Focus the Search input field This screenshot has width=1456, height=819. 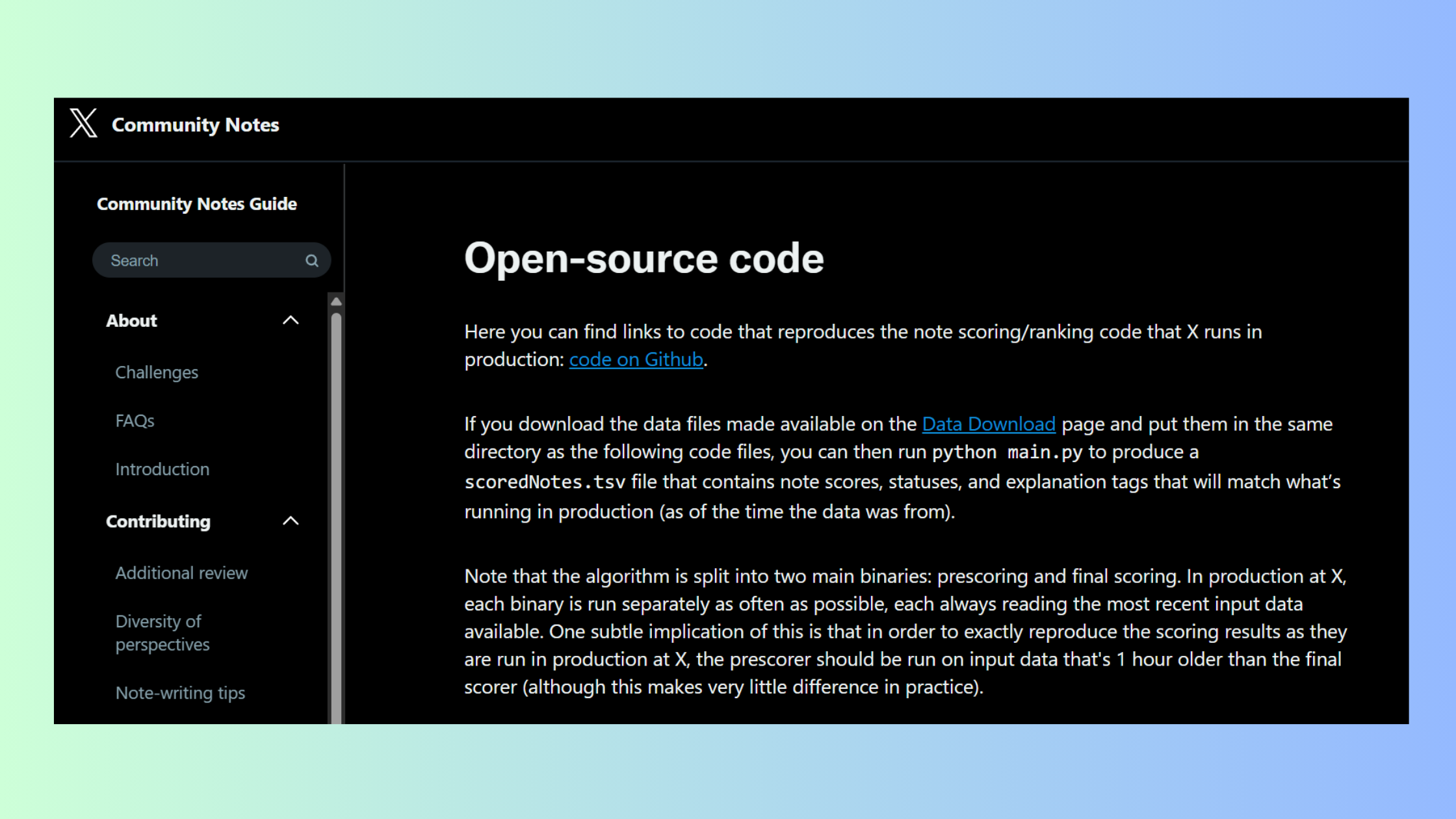click(212, 261)
